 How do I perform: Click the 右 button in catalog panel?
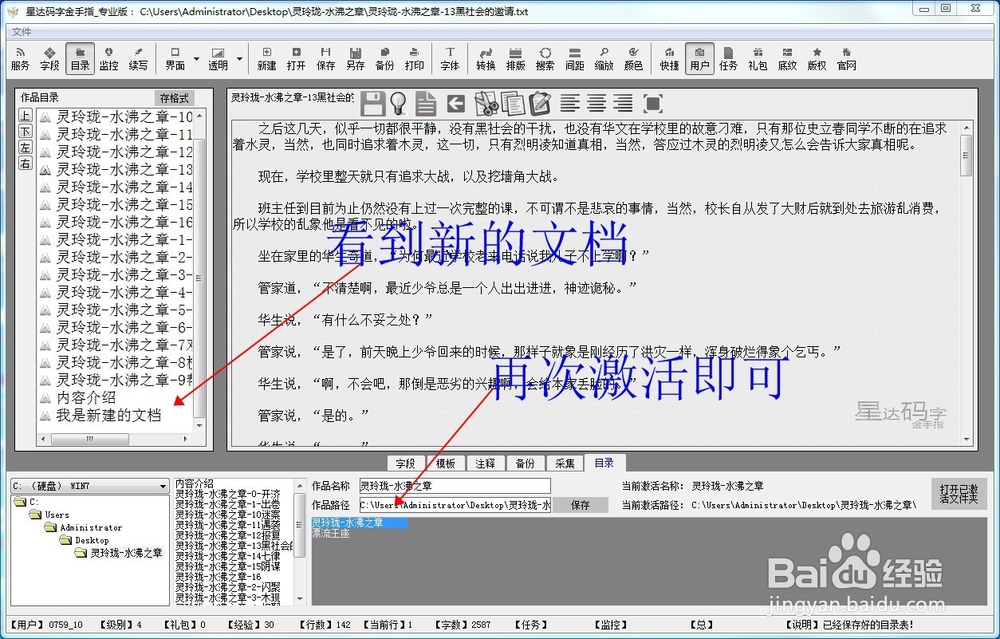click(25, 163)
